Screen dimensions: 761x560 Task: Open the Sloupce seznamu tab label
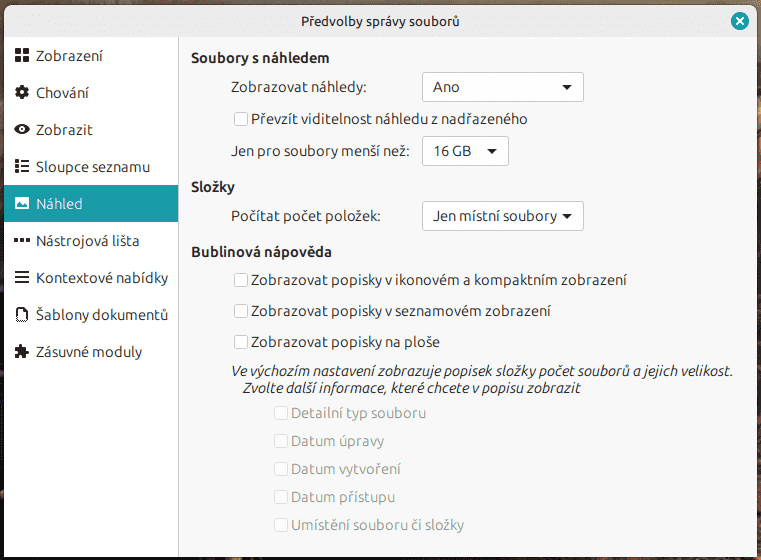[93, 167]
